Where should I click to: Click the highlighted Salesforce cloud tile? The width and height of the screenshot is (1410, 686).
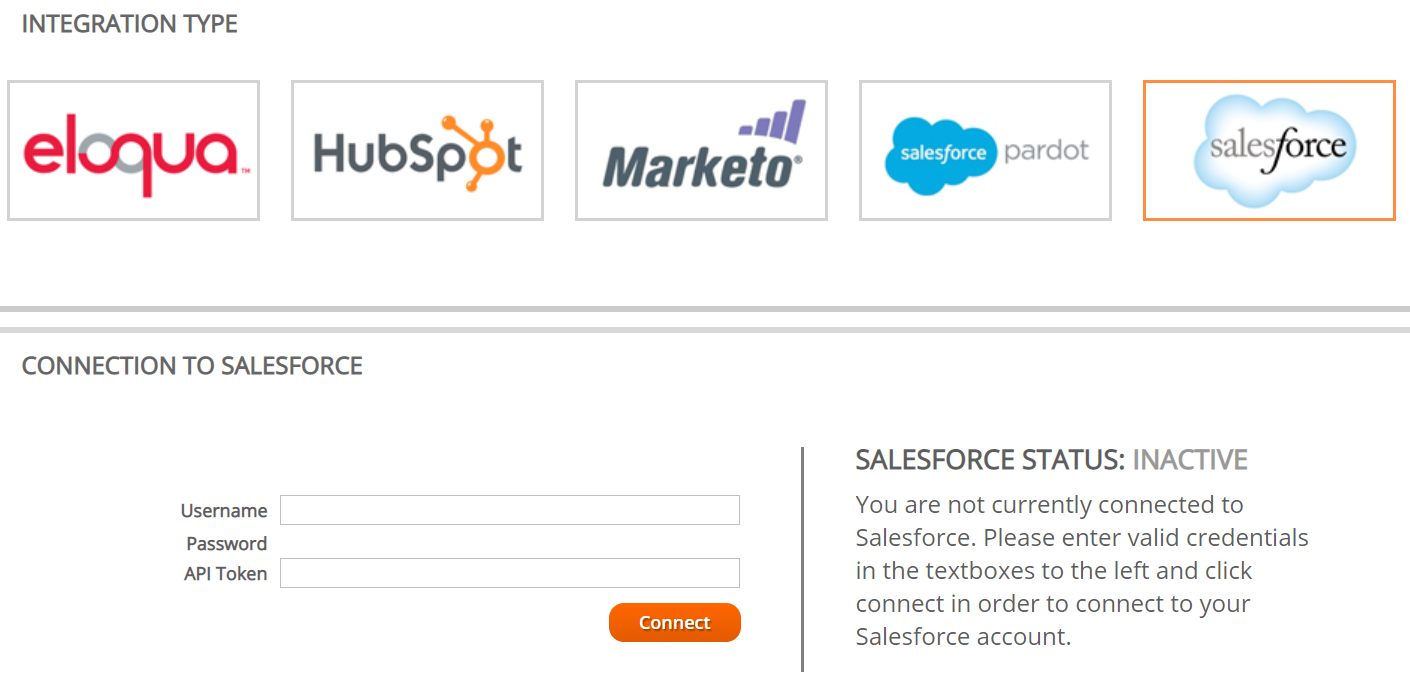(x=1269, y=150)
